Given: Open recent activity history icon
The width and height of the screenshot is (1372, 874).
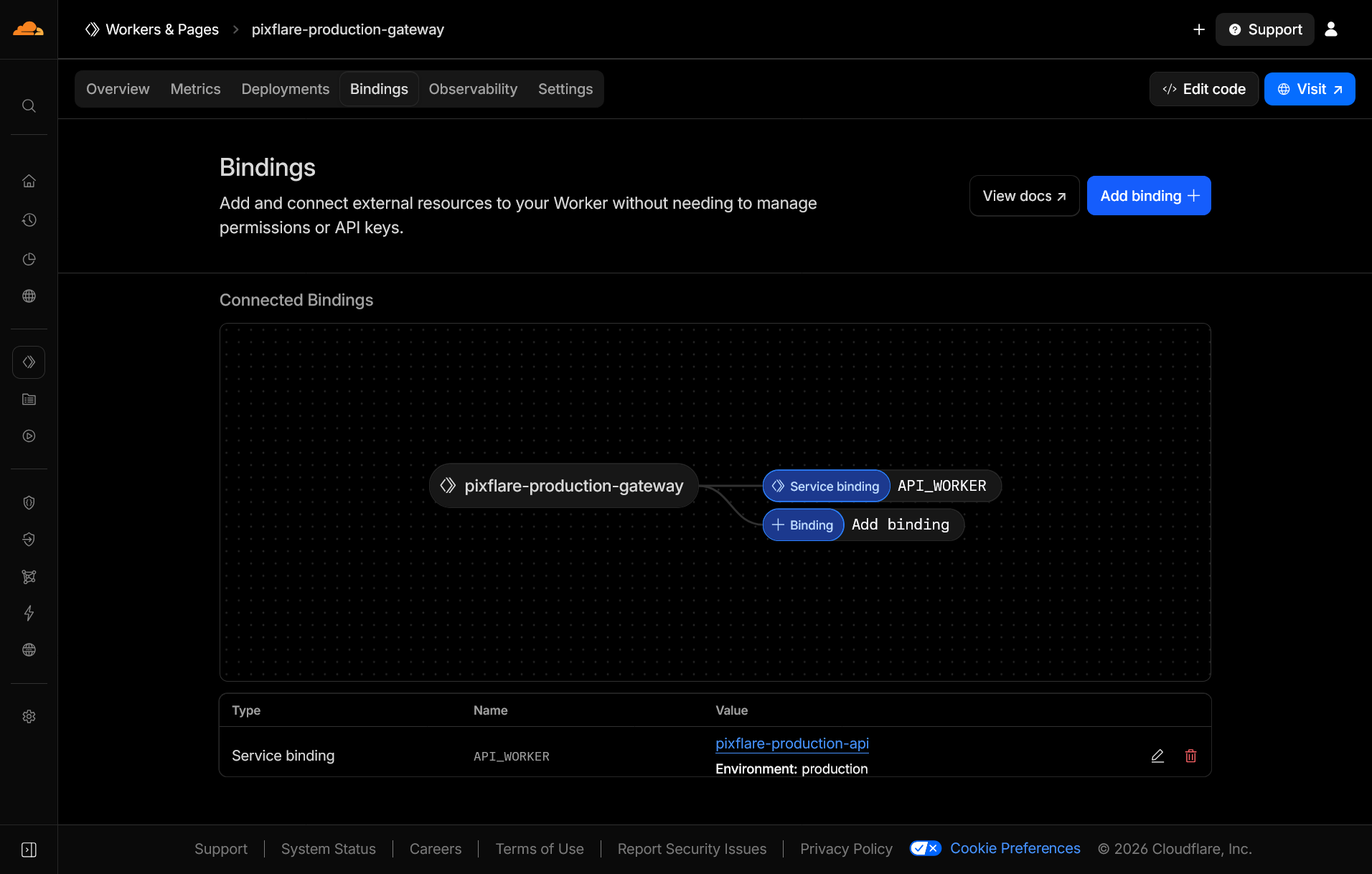Looking at the screenshot, I should pyautogui.click(x=29, y=220).
